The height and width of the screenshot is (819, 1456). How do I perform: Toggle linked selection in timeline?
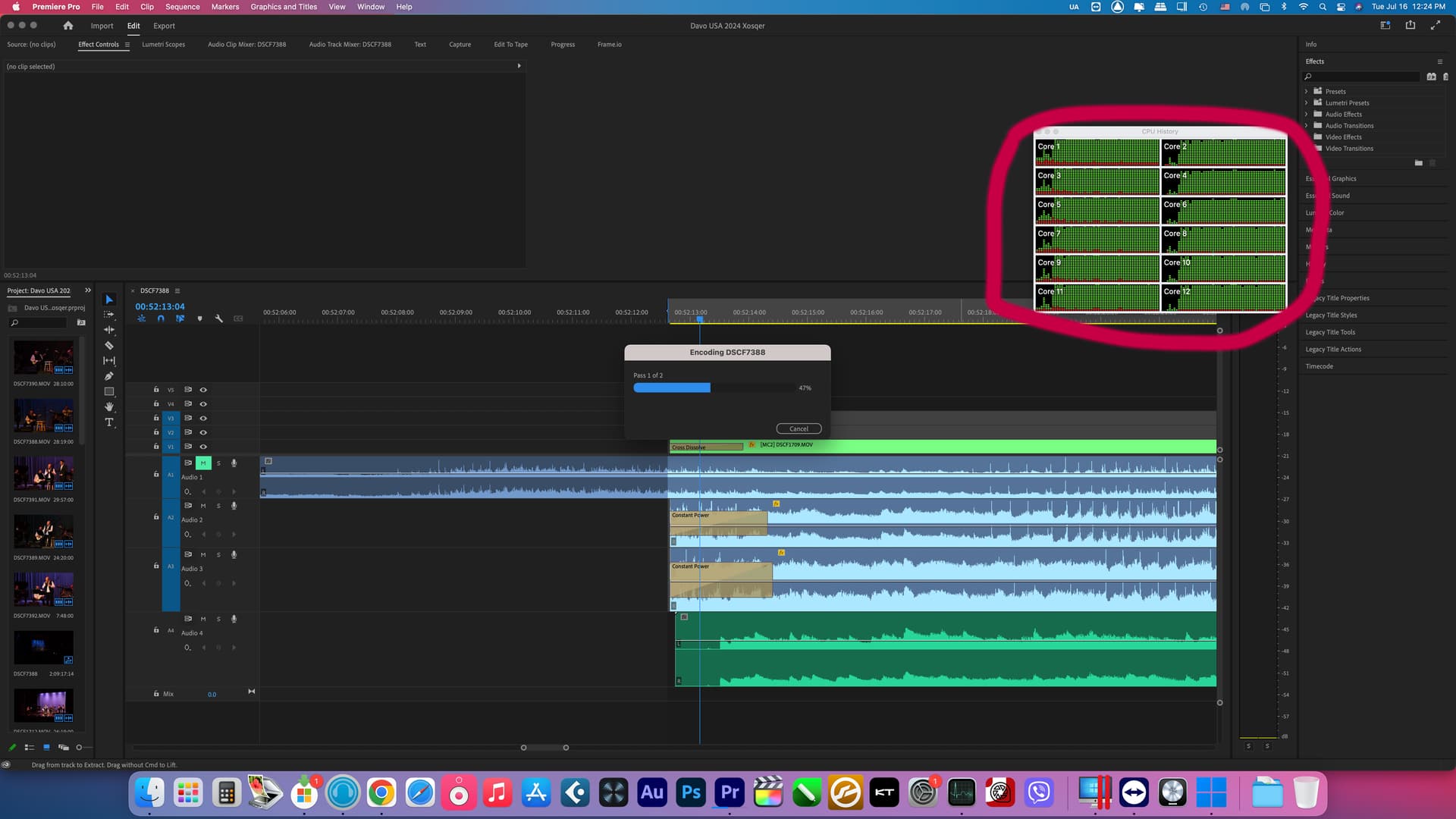coord(180,318)
